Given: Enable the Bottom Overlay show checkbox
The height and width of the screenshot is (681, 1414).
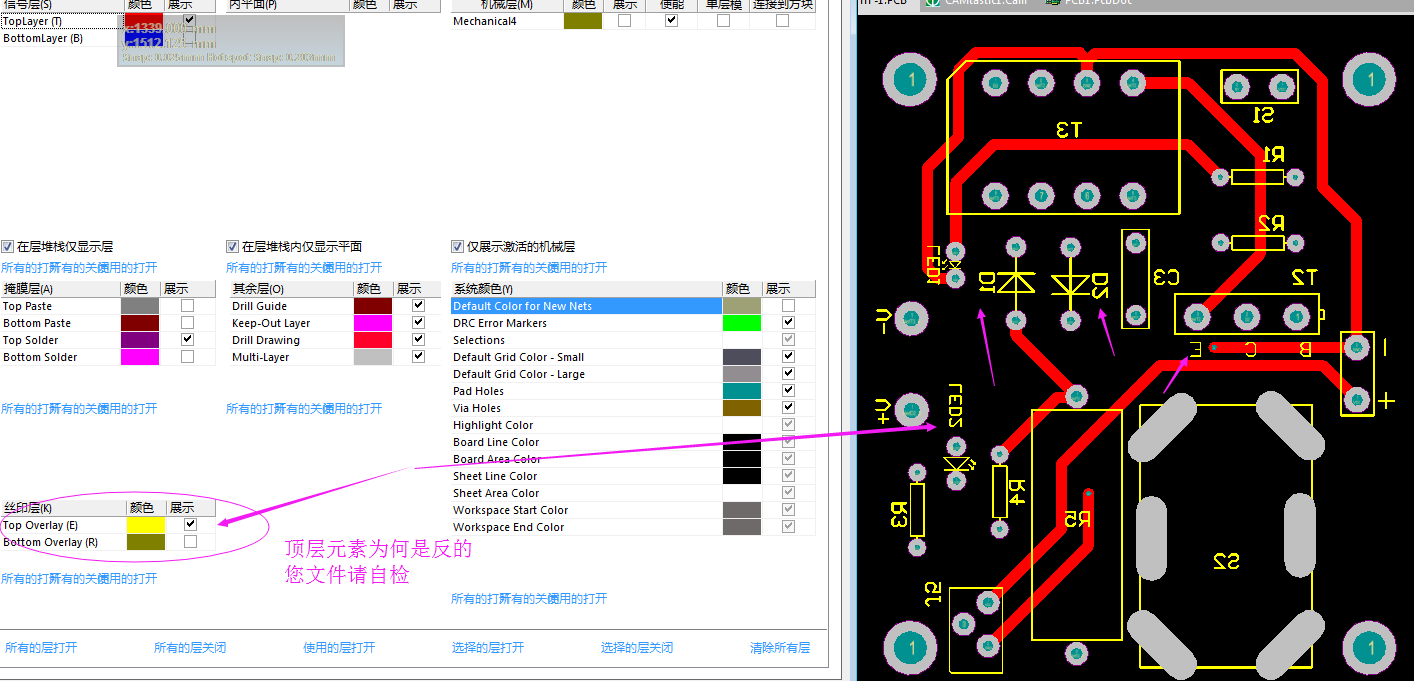Looking at the screenshot, I should point(191,541).
